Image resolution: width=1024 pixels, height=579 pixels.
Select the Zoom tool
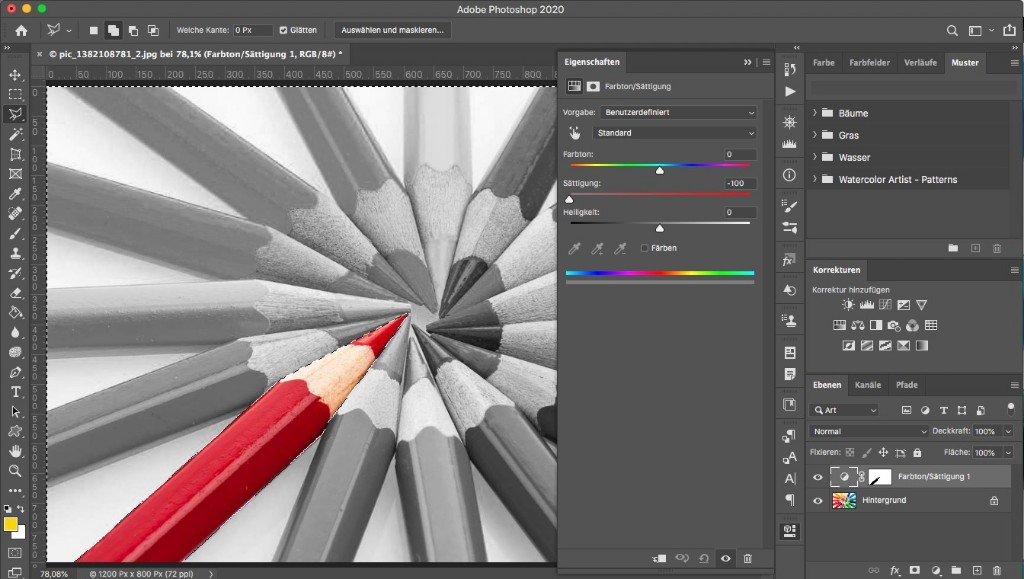click(15, 470)
